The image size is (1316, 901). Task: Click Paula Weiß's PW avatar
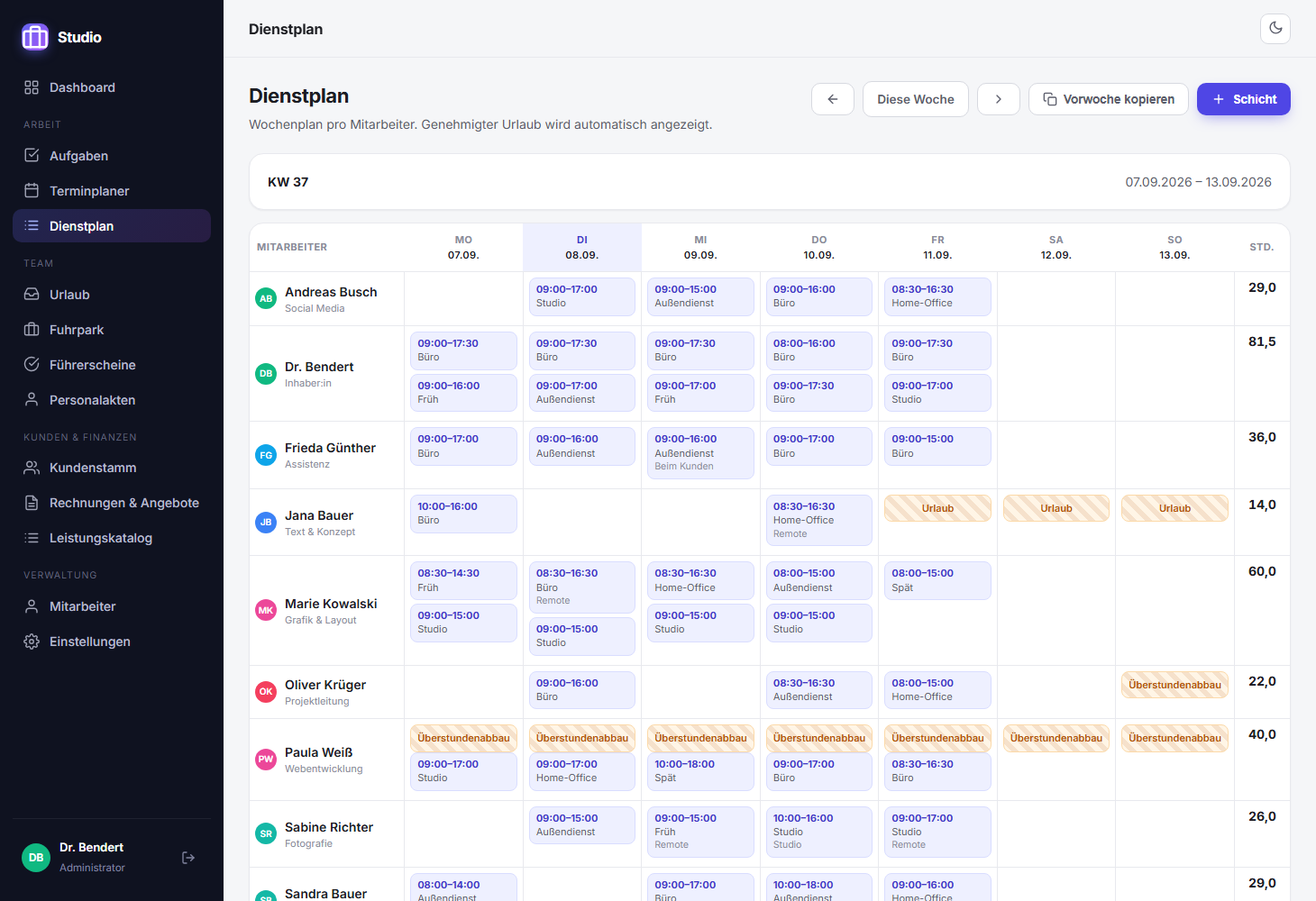coord(266,760)
